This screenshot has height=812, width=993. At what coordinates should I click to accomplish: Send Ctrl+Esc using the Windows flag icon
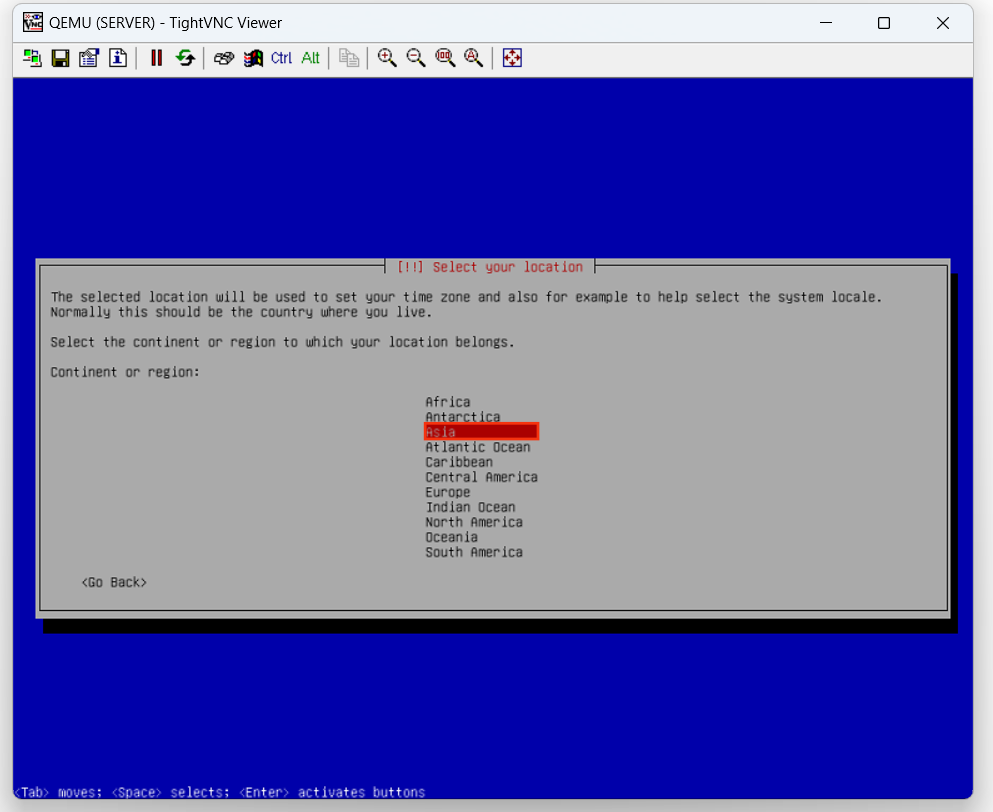[x=253, y=58]
